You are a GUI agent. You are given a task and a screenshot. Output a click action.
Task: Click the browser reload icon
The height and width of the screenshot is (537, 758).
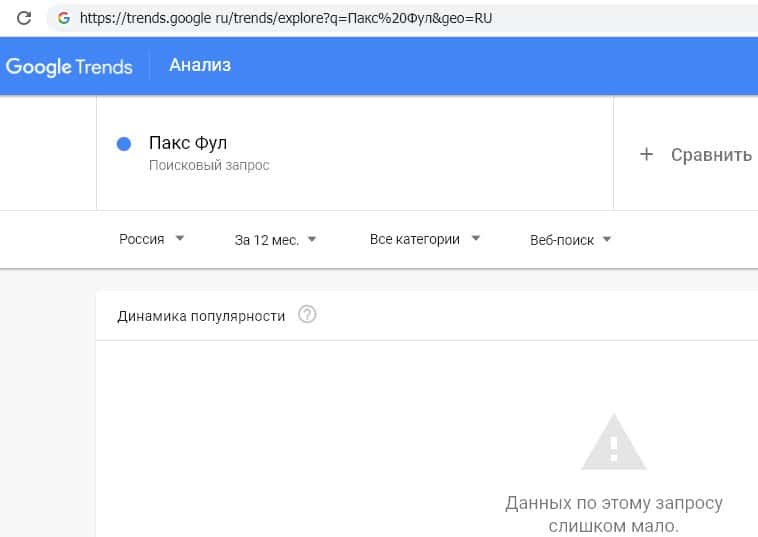pyautogui.click(x=24, y=18)
